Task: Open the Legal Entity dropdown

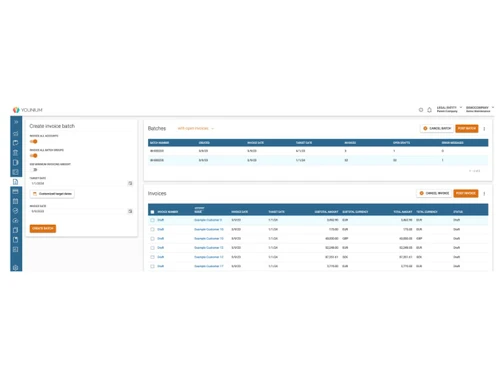Action: click(x=449, y=109)
